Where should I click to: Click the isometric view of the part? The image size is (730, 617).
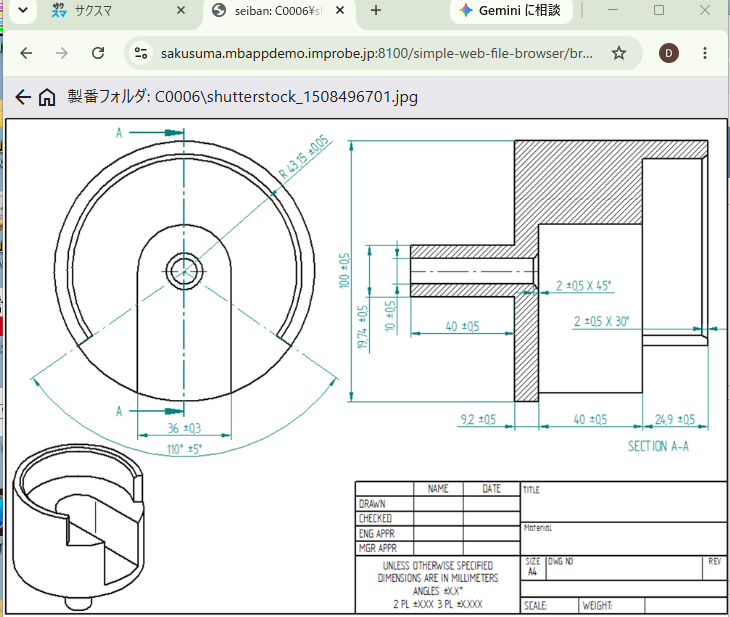pos(78,526)
